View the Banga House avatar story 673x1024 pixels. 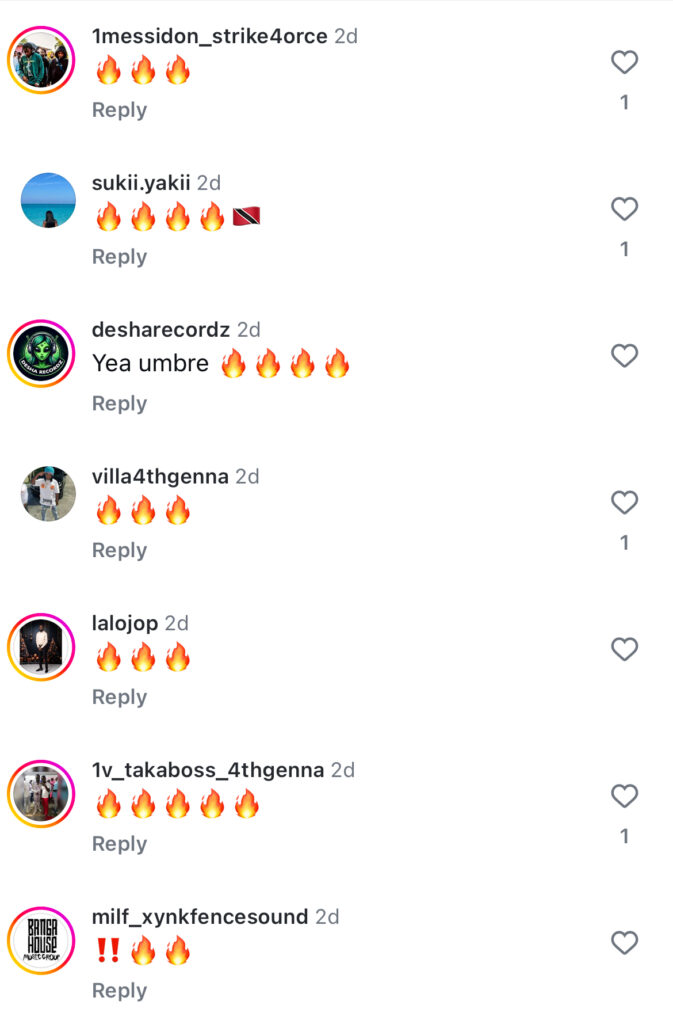[x=41, y=940]
